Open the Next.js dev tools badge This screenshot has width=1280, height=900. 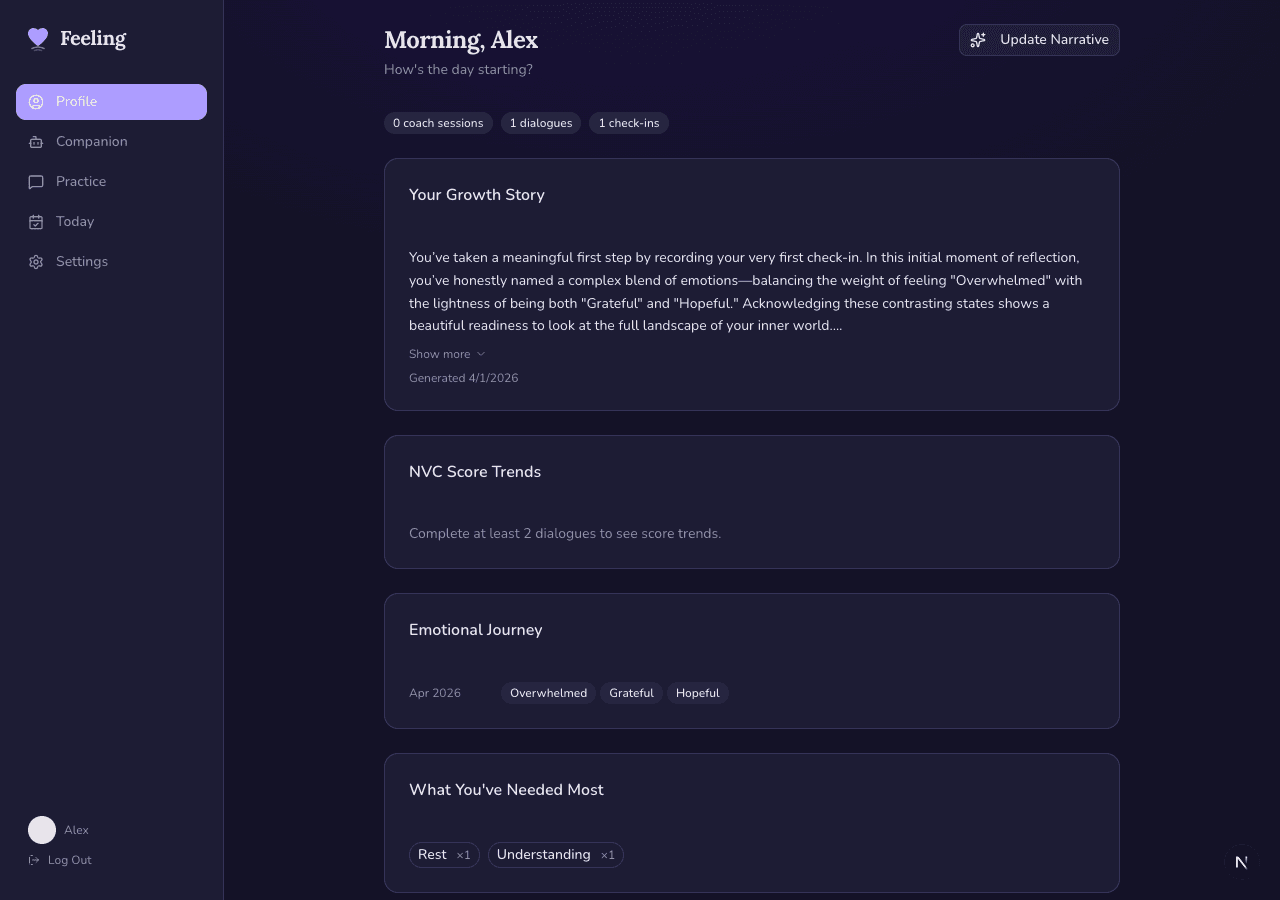pyautogui.click(x=1241, y=862)
